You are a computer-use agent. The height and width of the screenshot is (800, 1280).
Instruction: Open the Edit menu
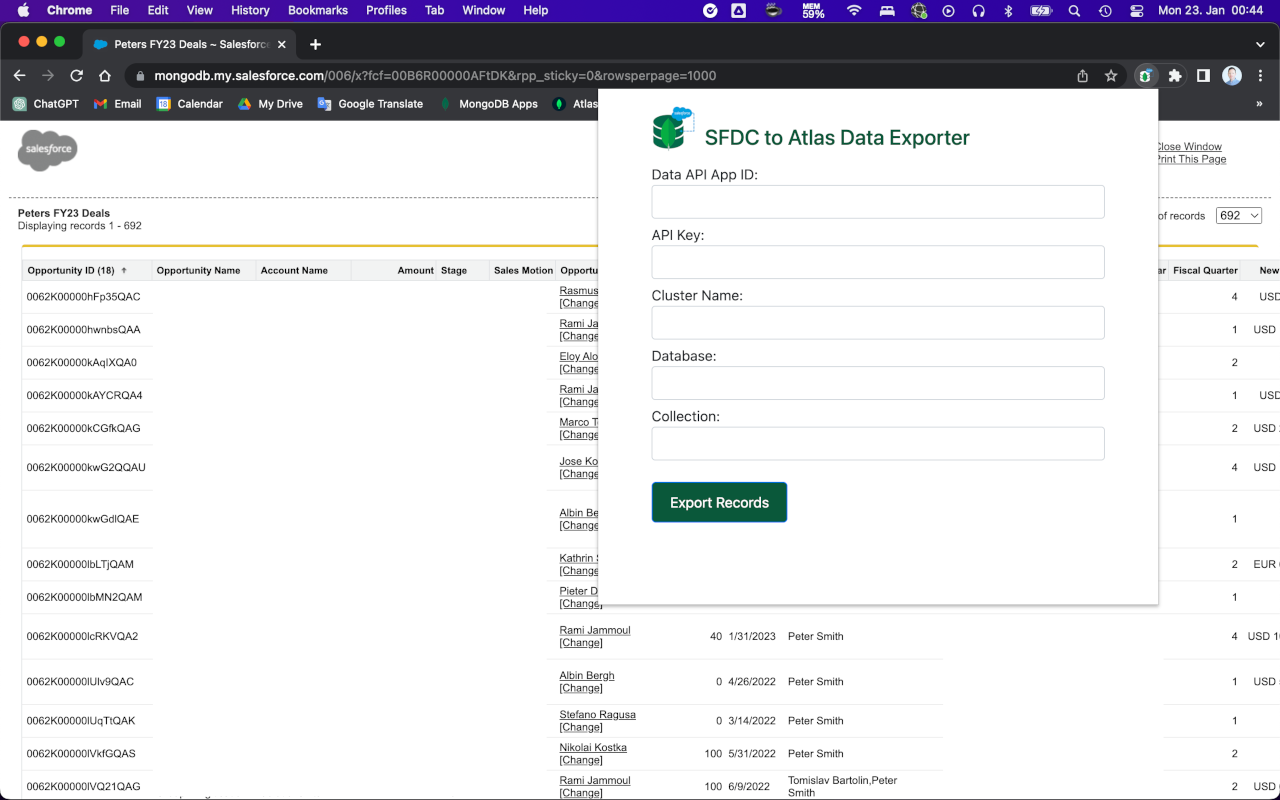click(158, 10)
